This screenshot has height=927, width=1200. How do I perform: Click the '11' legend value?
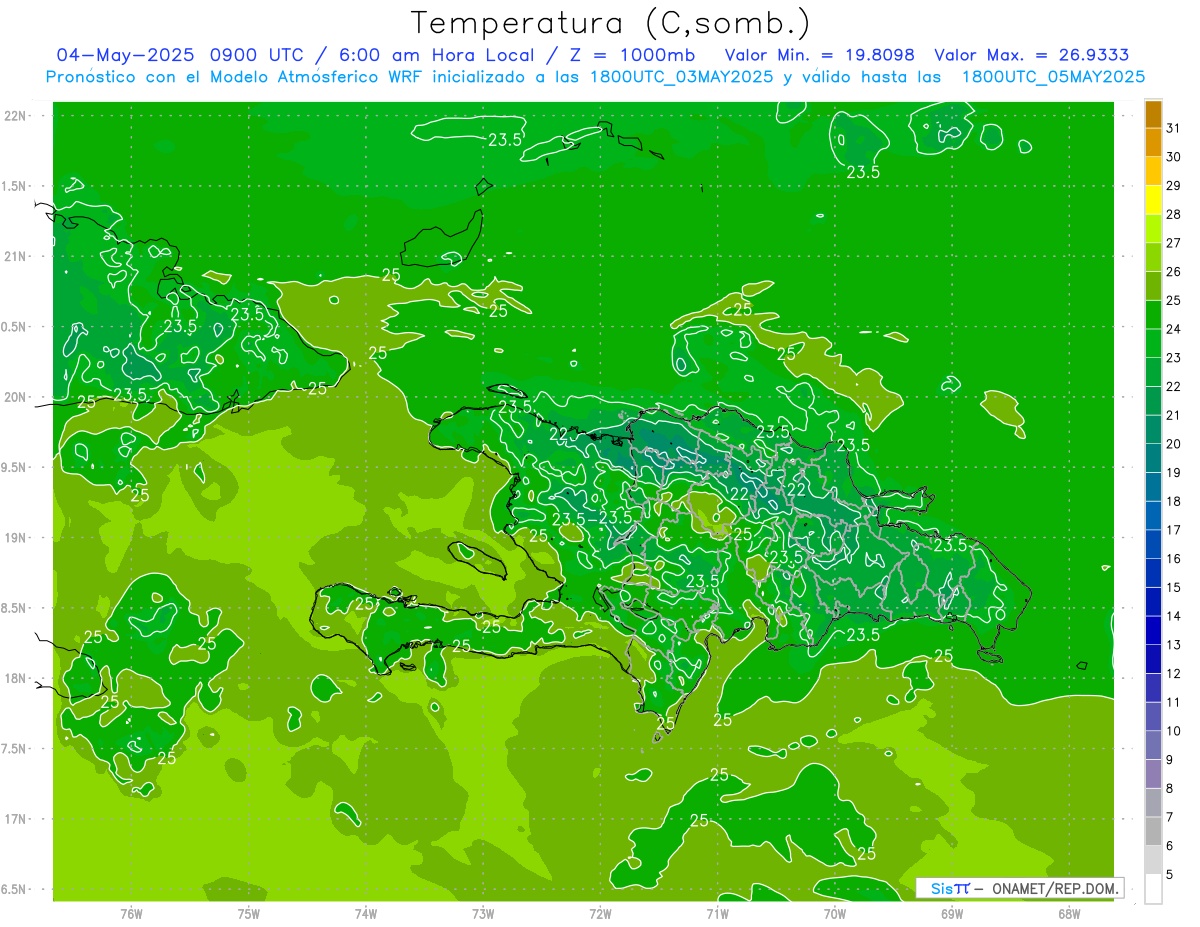pos(1174,703)
